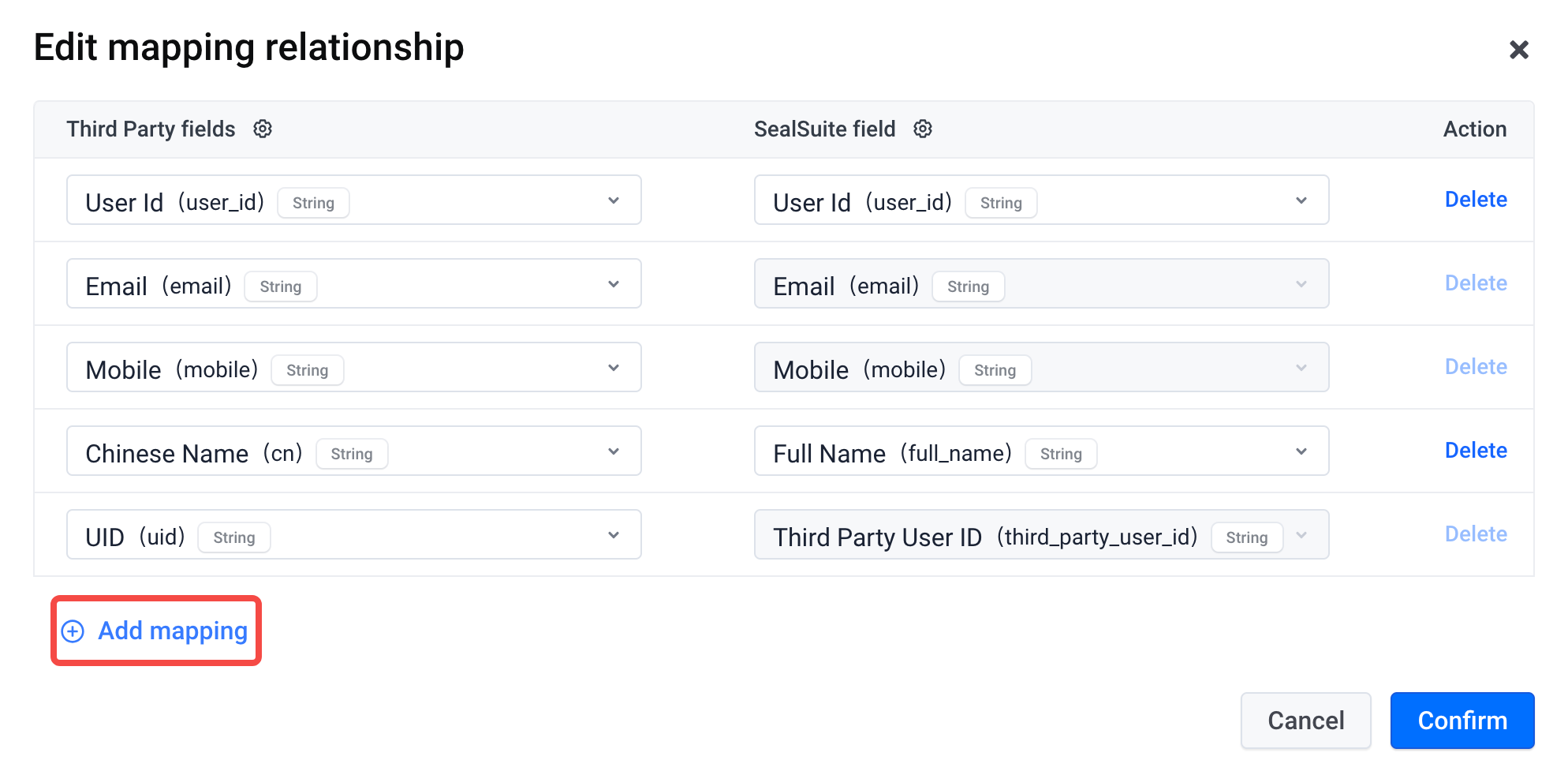This screenshot has width=1568, height=775.
Task: Expand SealSuite User Id dropdown
Action: tap(1042, 200)
